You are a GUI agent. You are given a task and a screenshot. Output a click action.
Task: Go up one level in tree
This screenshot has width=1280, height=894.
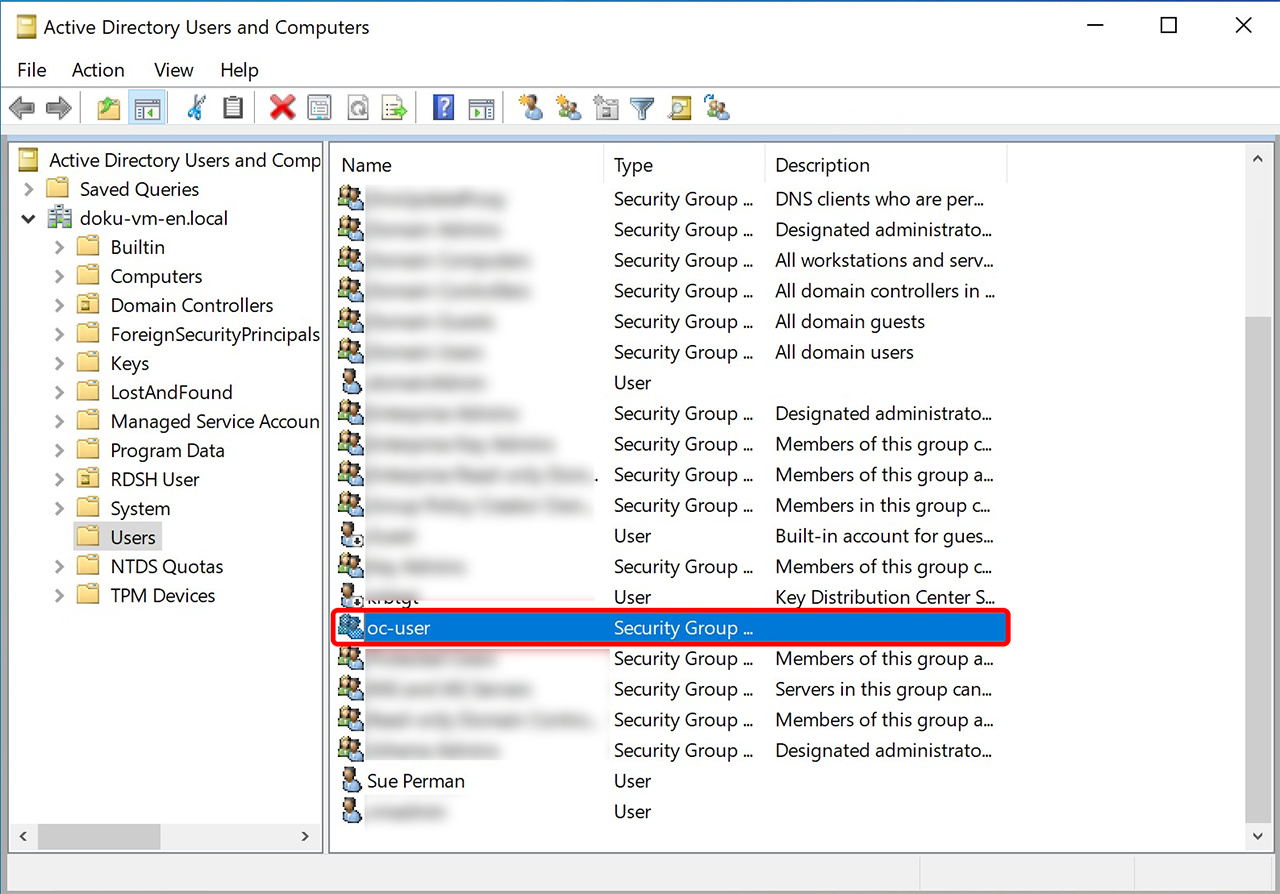point(109,108)
